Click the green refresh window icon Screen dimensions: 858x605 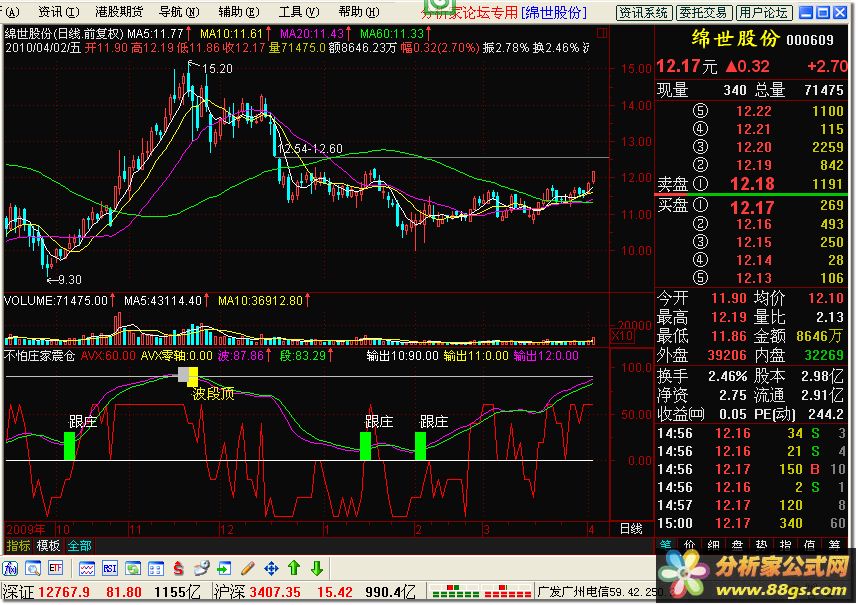[x=133, y=568]
